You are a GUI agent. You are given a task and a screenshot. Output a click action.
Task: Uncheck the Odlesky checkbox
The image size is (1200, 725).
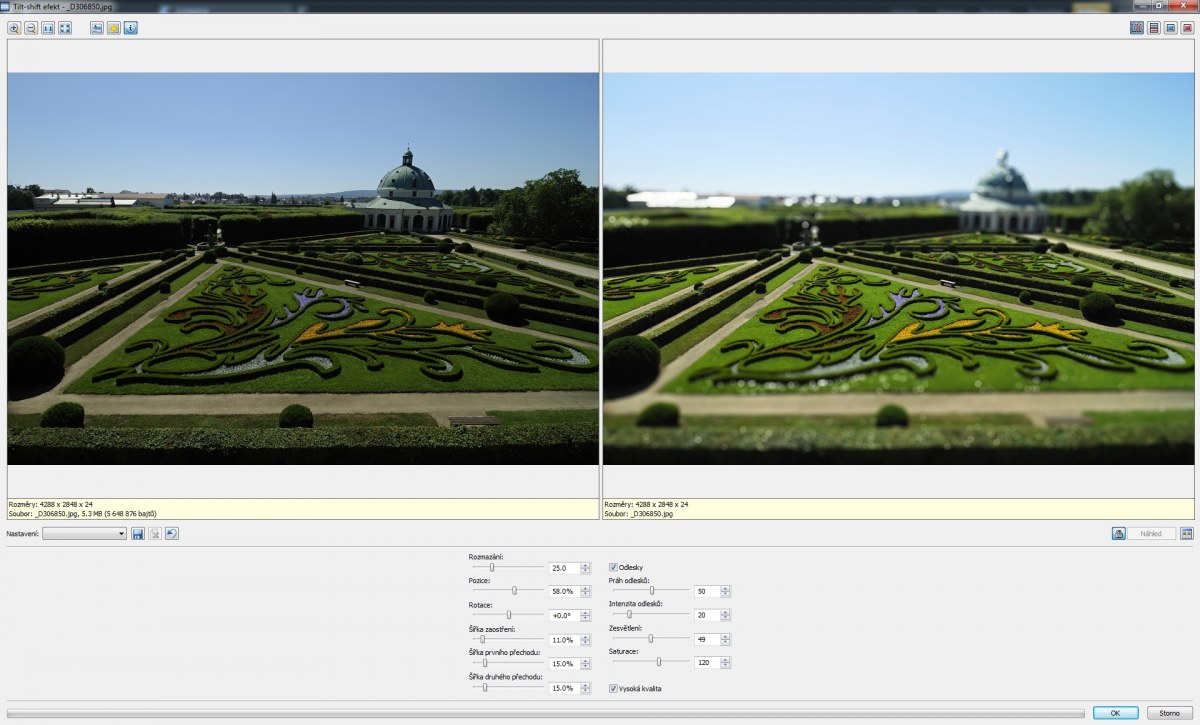click(x=614, y=568)
